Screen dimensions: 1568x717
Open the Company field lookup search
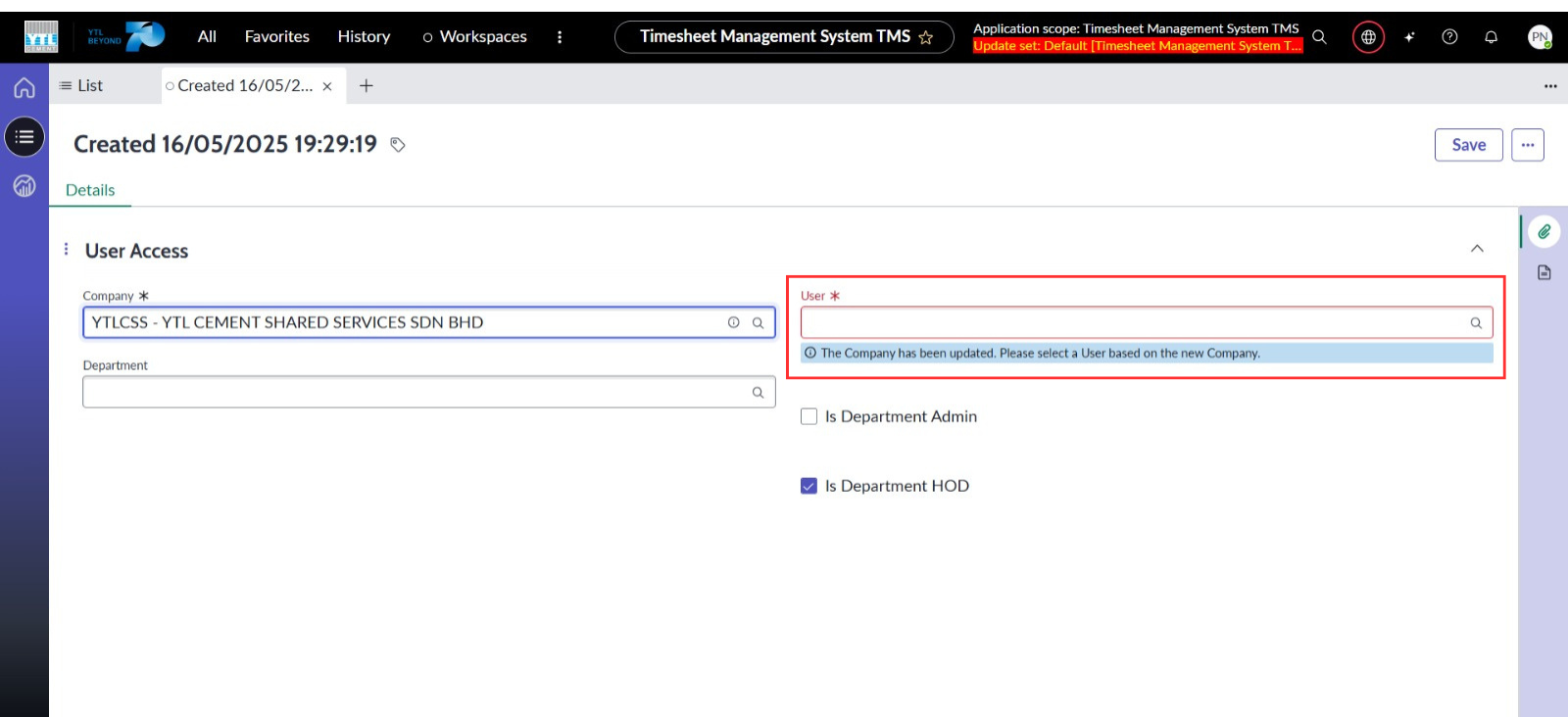click(x=758, y=322)
